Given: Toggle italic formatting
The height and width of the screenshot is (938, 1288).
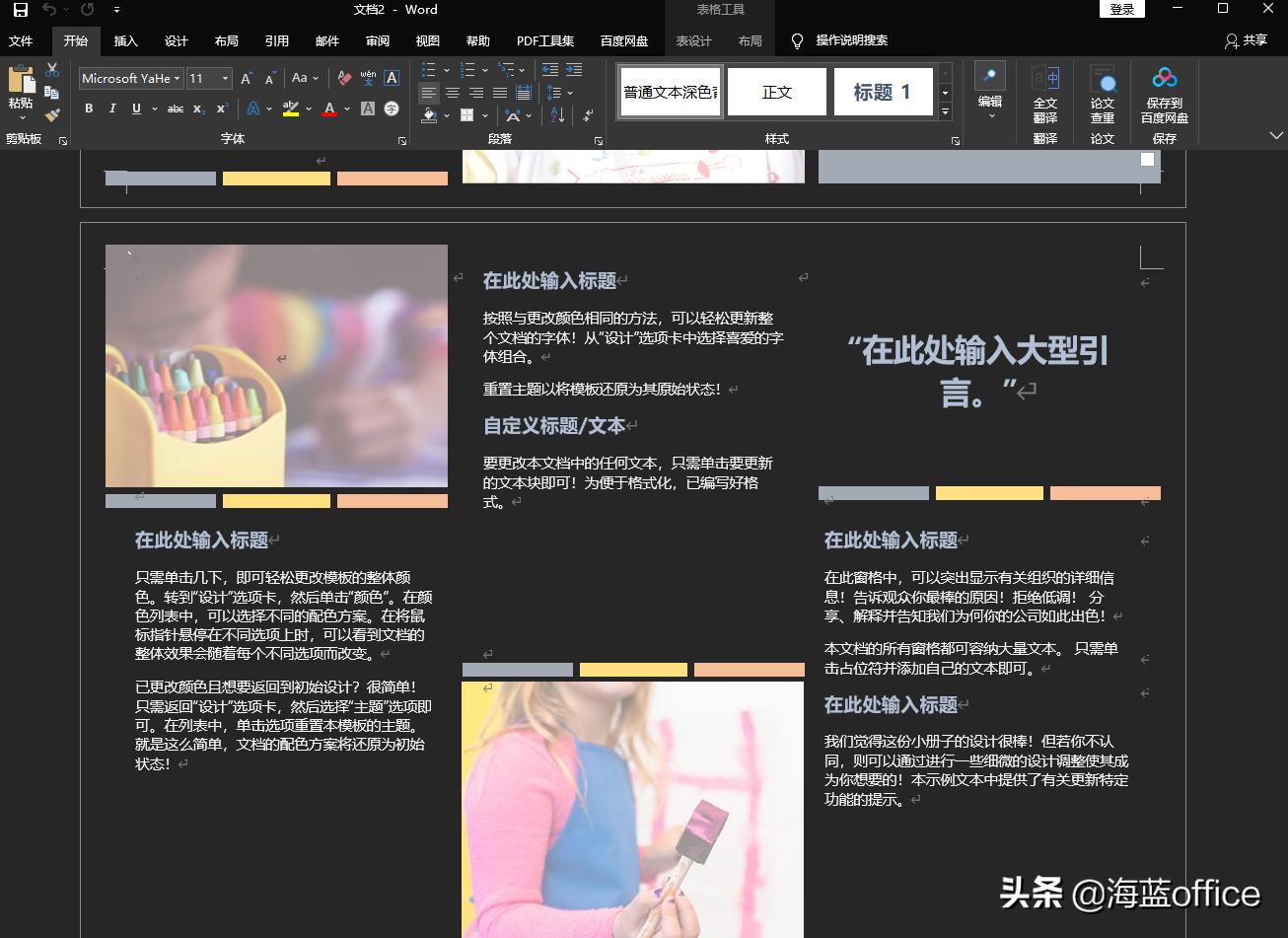Looking at the screenshot, I should [111, 108].
